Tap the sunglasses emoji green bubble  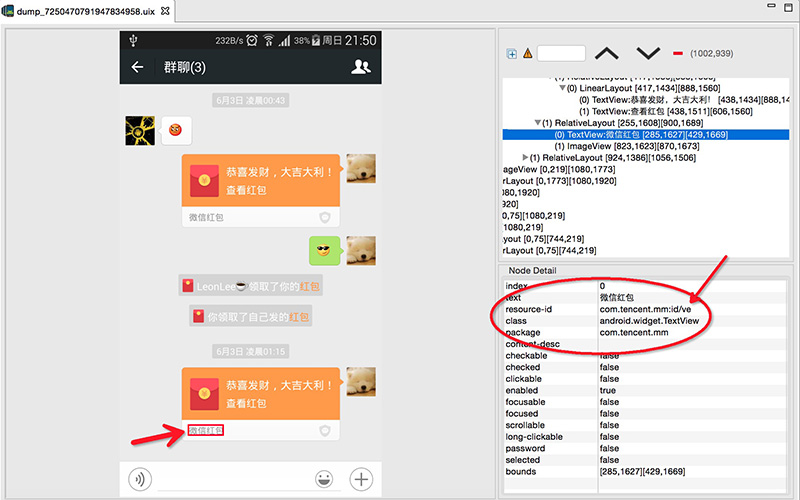(x=324, y=251)
